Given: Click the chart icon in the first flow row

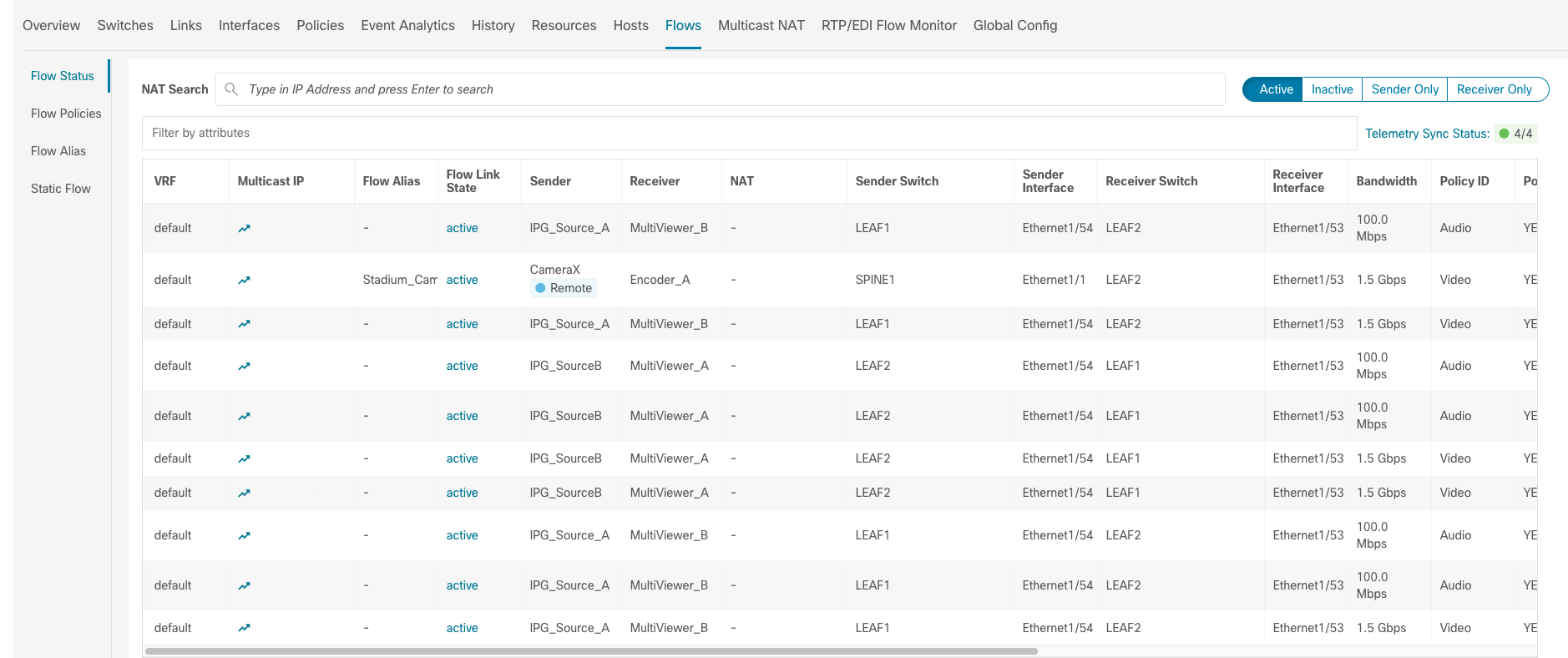Looking at the screenshot, I should [x=244, y=229].
